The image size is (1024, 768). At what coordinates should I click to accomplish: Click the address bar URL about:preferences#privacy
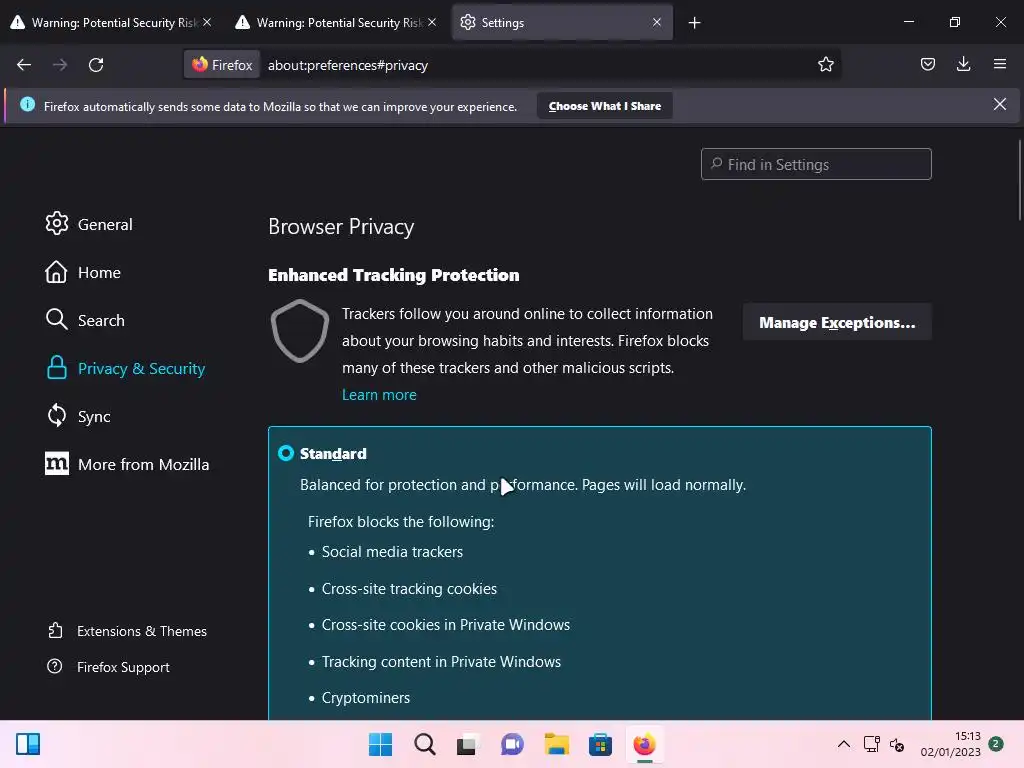point(347,65)
